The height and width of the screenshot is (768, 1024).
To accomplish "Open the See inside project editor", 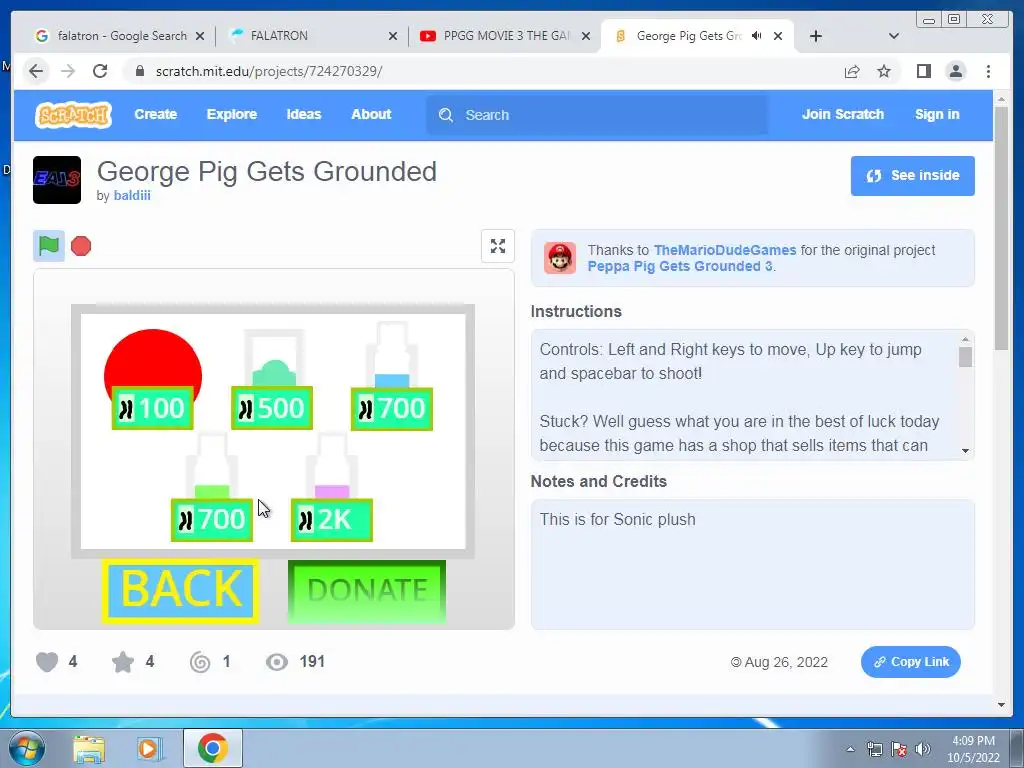I will [912, 176].
